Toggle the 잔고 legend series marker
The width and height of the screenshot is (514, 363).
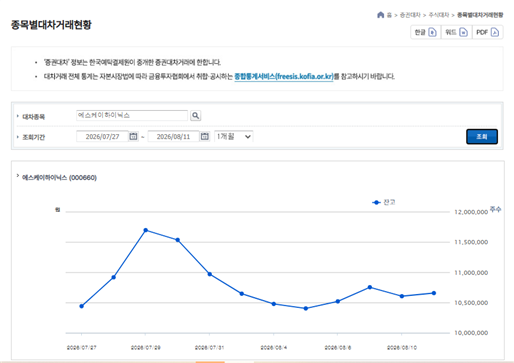[376, 202]
